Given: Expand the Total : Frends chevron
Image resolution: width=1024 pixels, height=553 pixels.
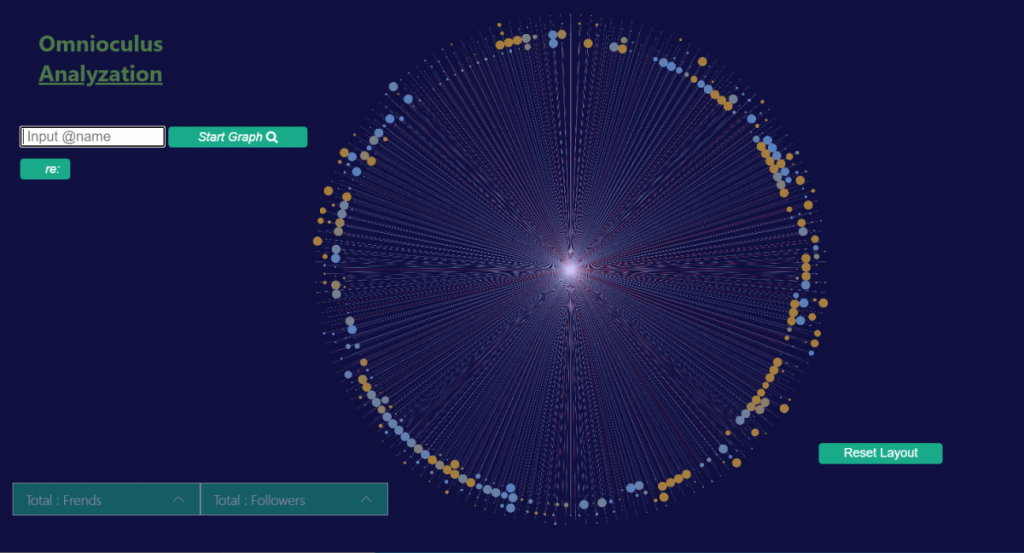Looking at the screenshot, I should 178,499.
